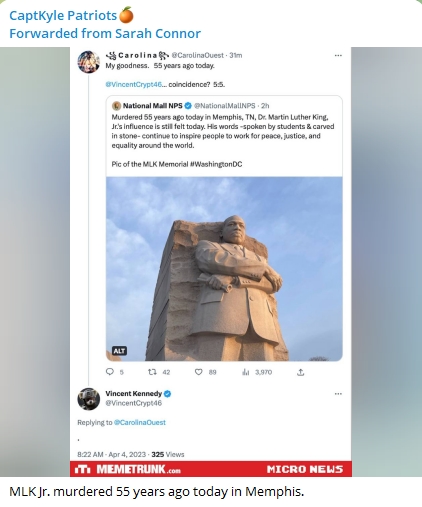422x507 pixels.
Task: Click the share upload icon under tweet
Action: pyautogui.click(x=301, y=372)
